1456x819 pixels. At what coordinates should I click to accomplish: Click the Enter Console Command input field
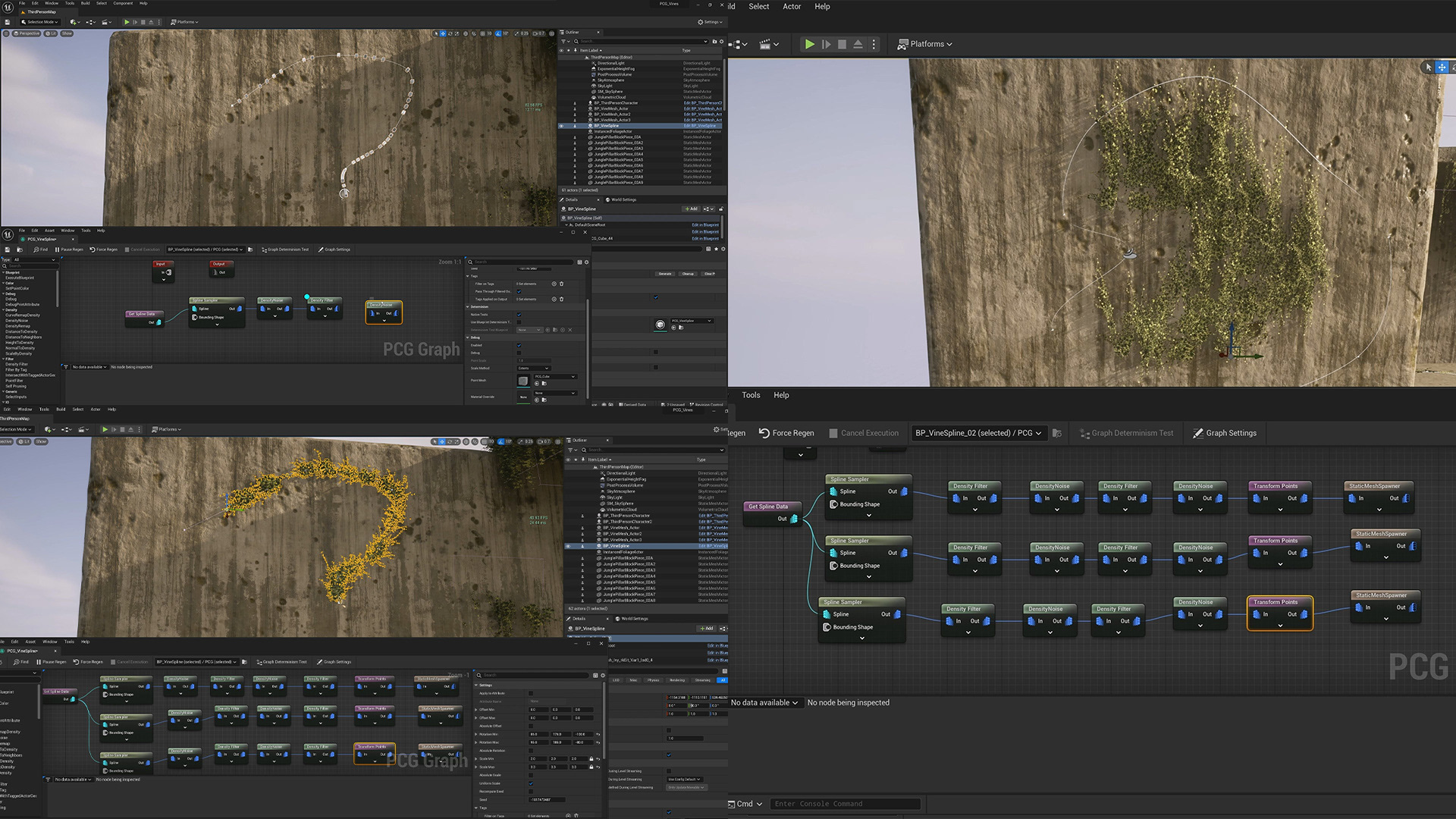click(846, 804)
